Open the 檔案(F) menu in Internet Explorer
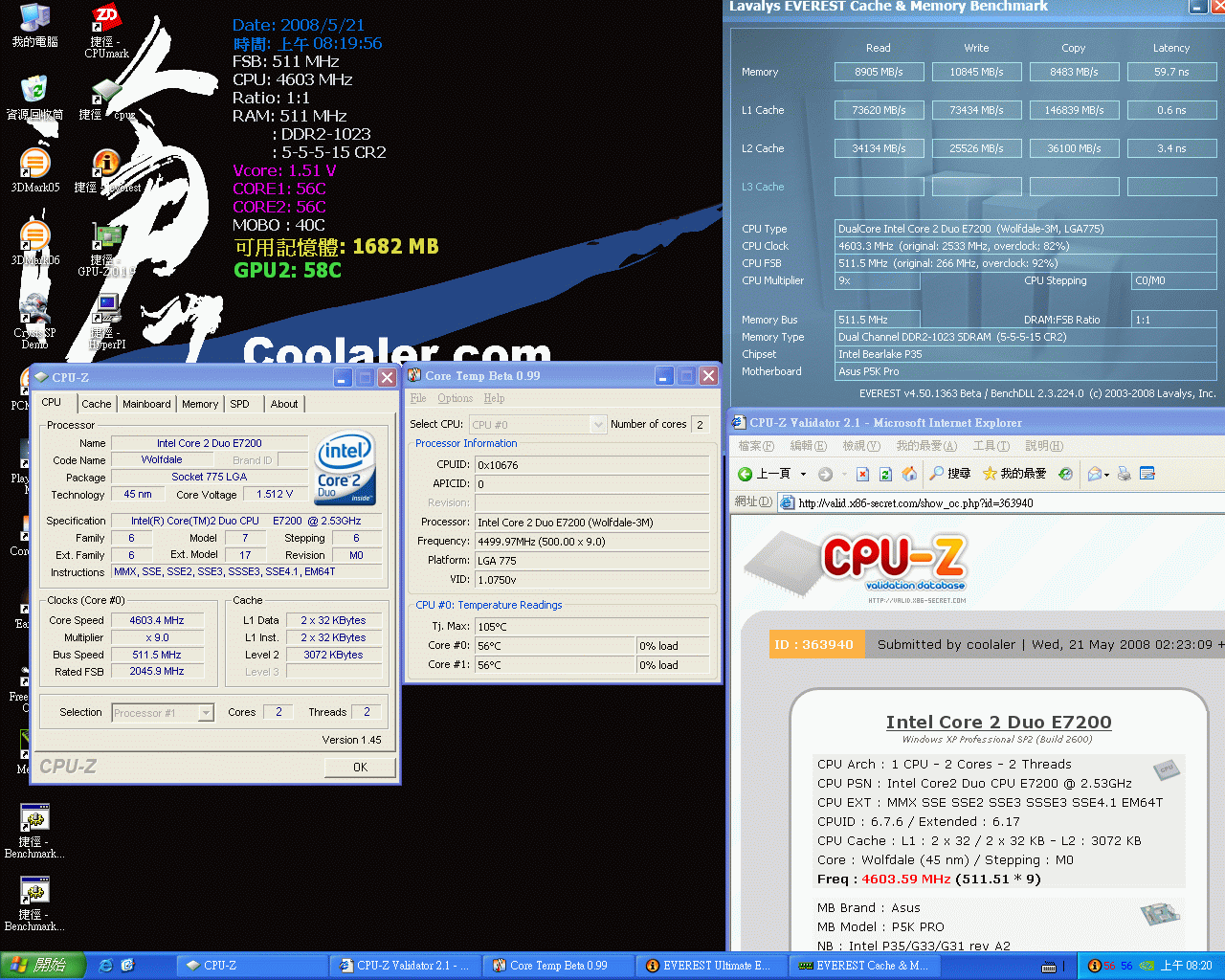 point(755,446)
